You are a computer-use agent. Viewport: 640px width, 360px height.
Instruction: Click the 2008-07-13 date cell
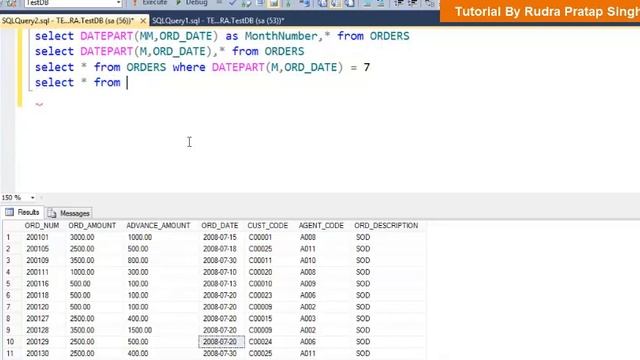pyautogui.click(x=220, y=284)
